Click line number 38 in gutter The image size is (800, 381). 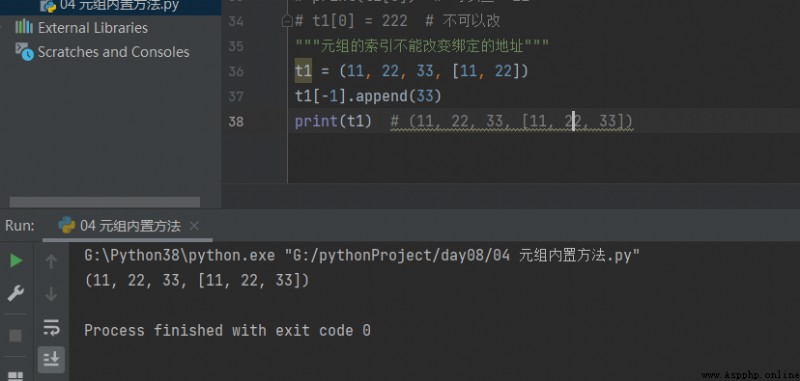236,121
